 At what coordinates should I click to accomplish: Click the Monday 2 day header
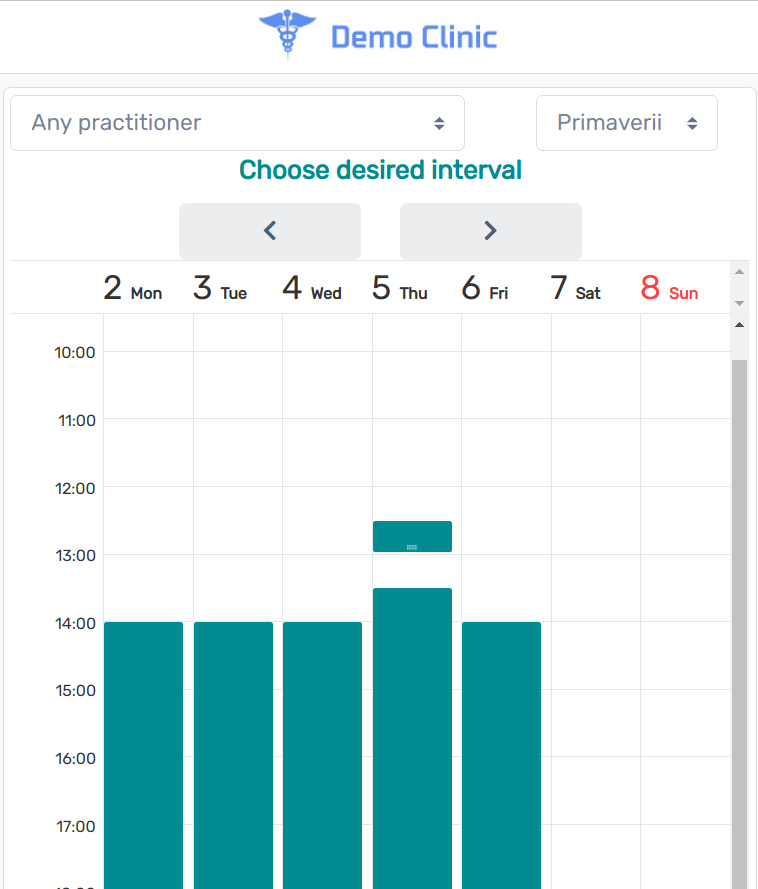132,289
